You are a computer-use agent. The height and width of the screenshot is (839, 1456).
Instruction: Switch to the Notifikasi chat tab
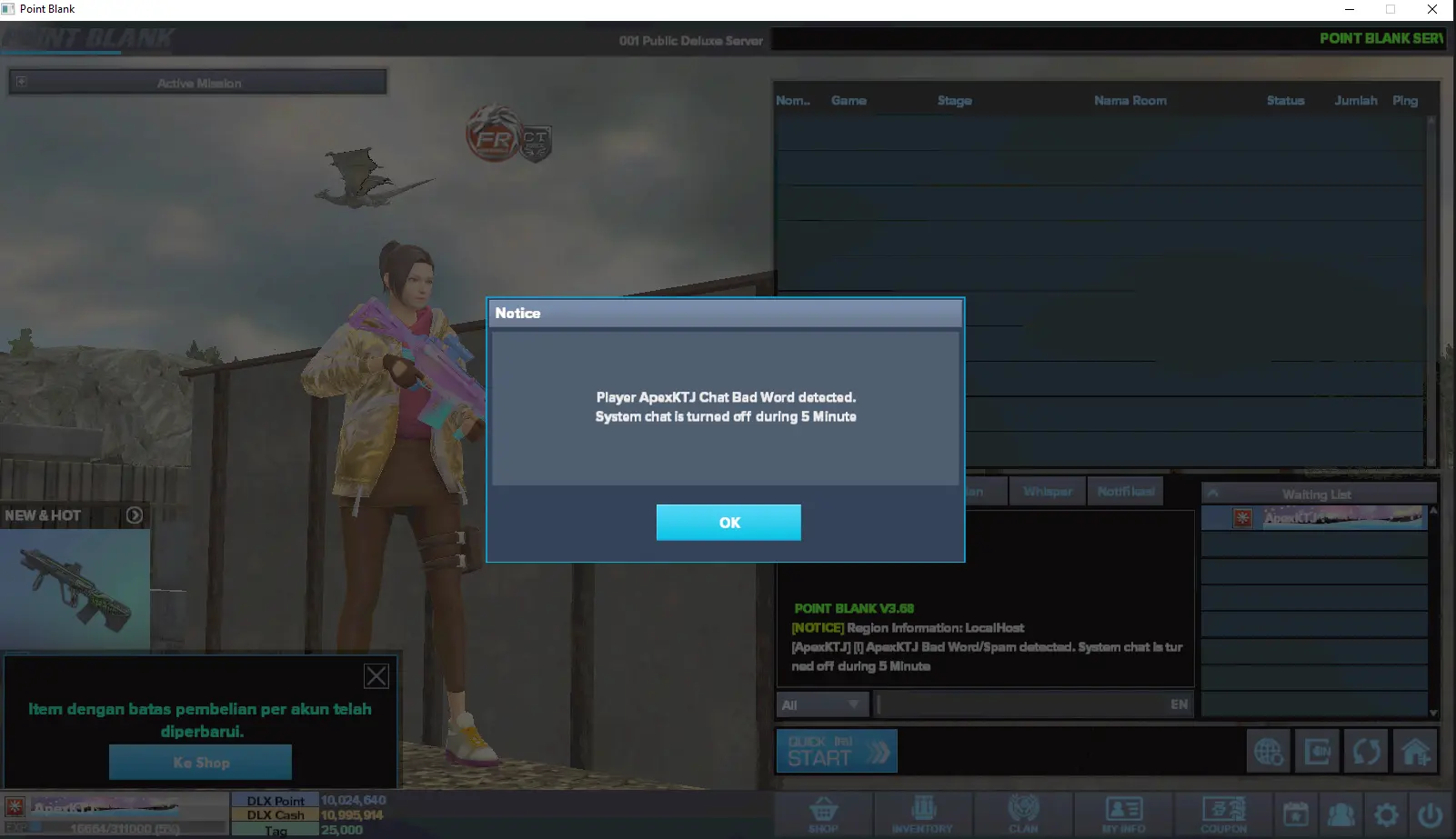pos(1125,492)
